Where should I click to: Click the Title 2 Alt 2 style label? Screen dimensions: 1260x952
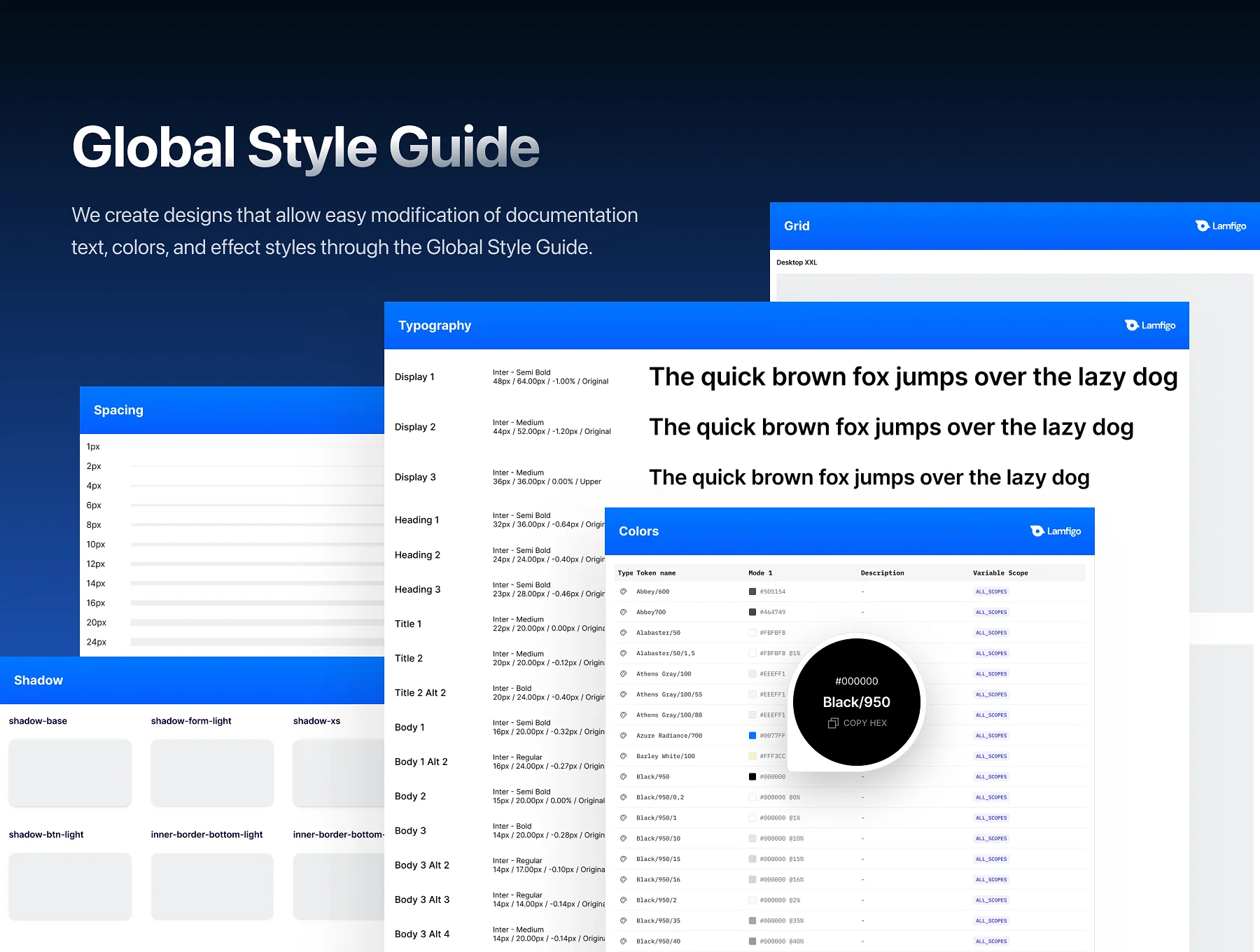420,693
